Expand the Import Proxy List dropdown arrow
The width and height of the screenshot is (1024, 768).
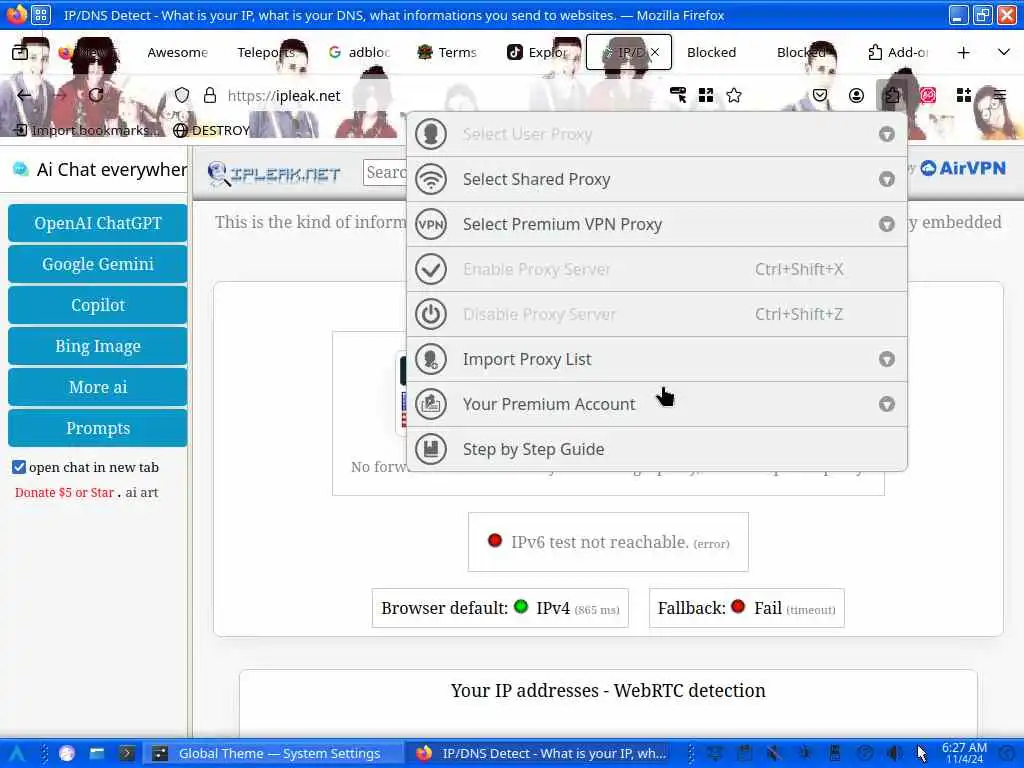886,359
